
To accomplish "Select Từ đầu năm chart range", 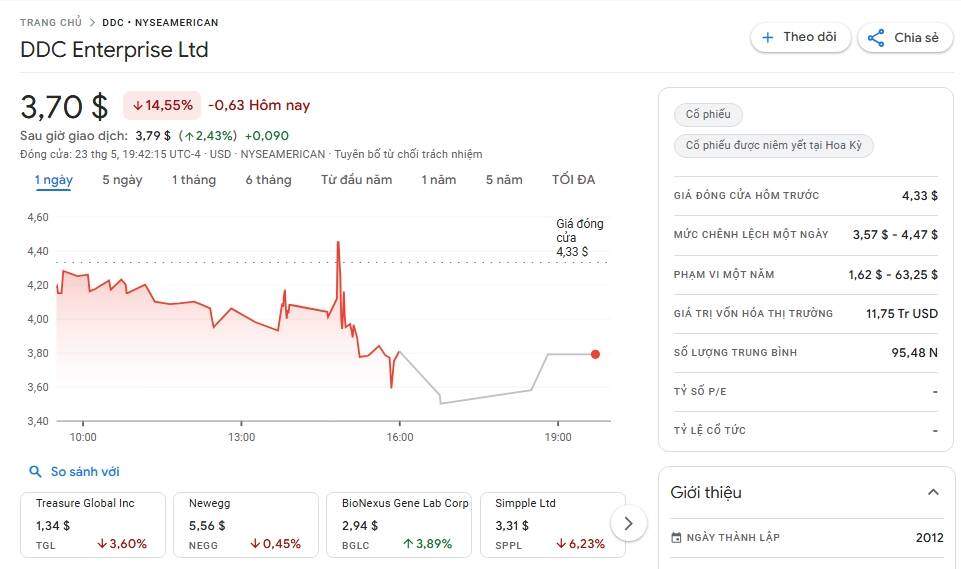I will (x=356, y=180).
